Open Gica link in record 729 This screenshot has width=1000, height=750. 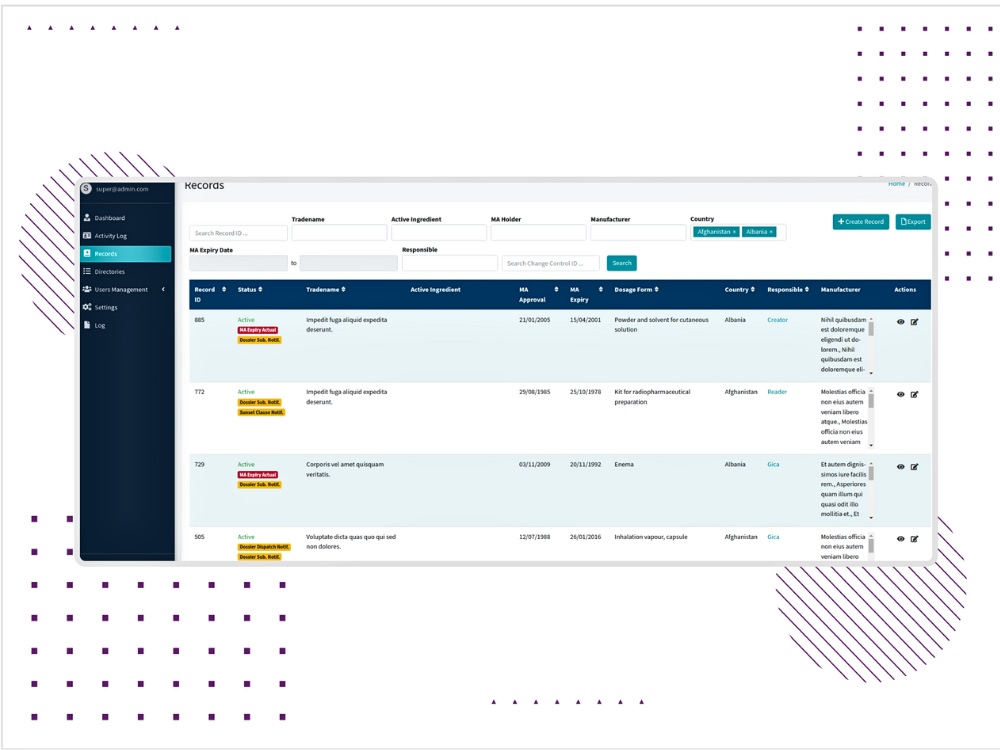point(773,464)
